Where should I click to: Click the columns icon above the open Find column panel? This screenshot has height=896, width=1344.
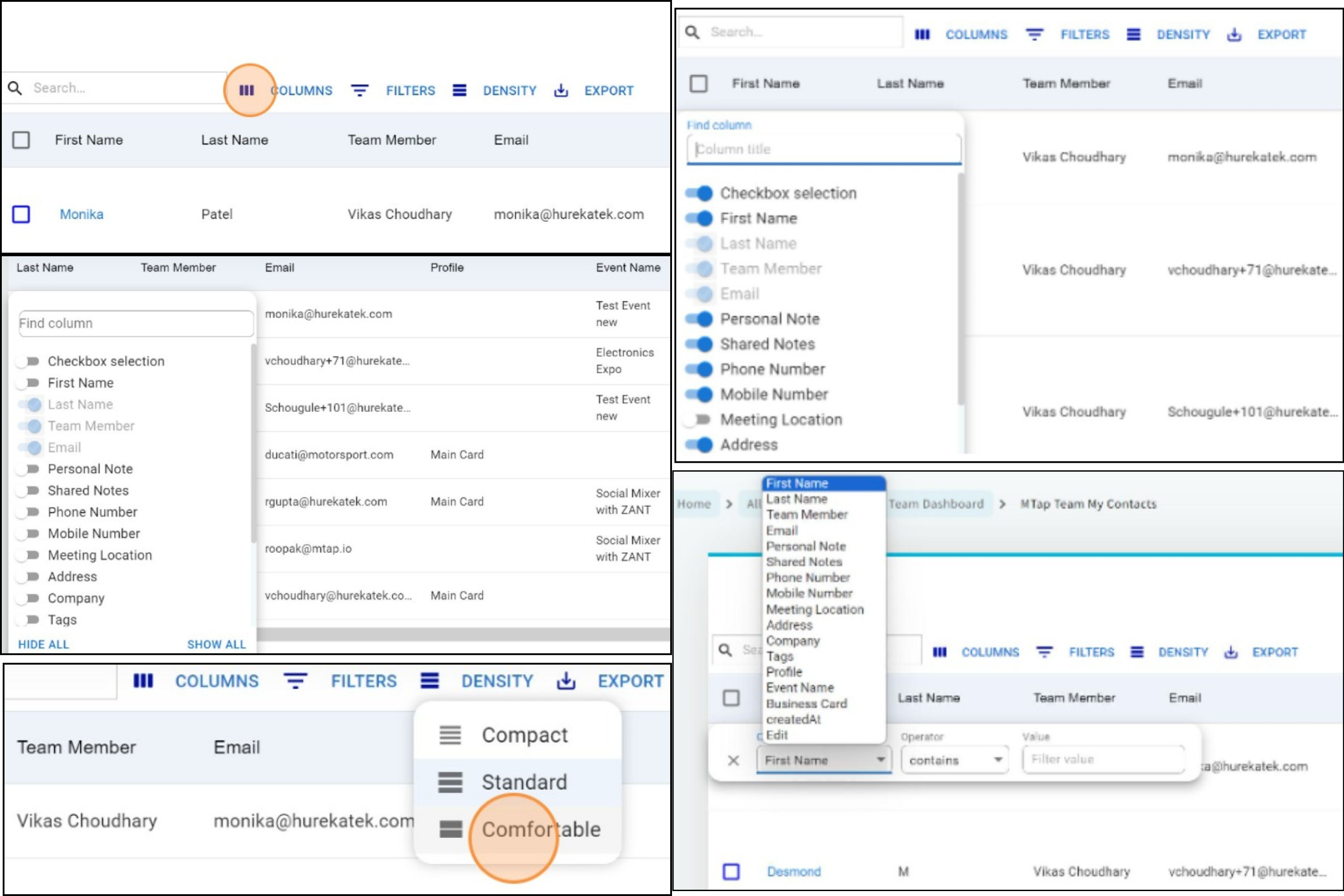pos(922,35)
